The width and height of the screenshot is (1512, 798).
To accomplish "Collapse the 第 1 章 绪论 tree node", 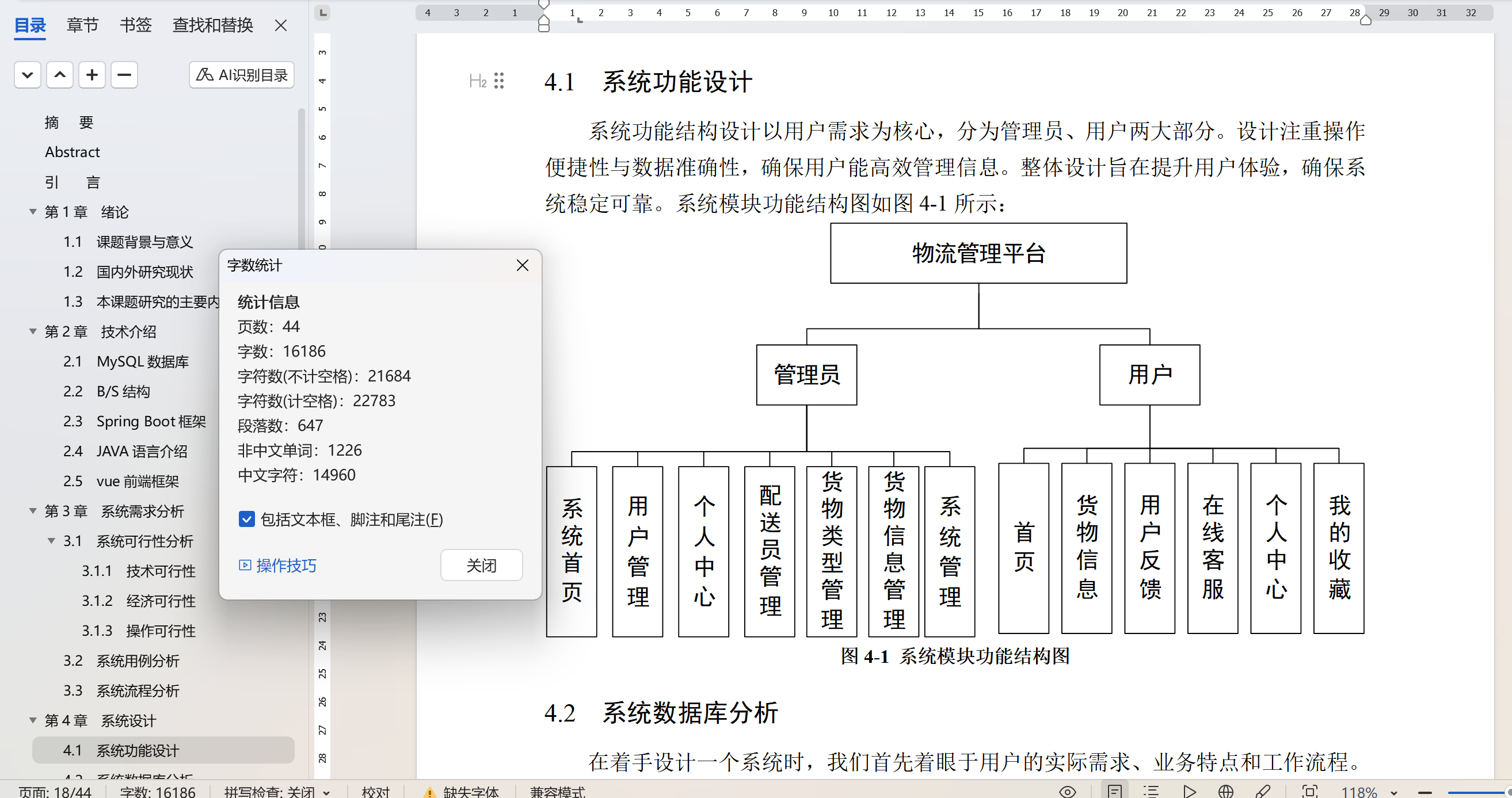I will click(33, 212).
